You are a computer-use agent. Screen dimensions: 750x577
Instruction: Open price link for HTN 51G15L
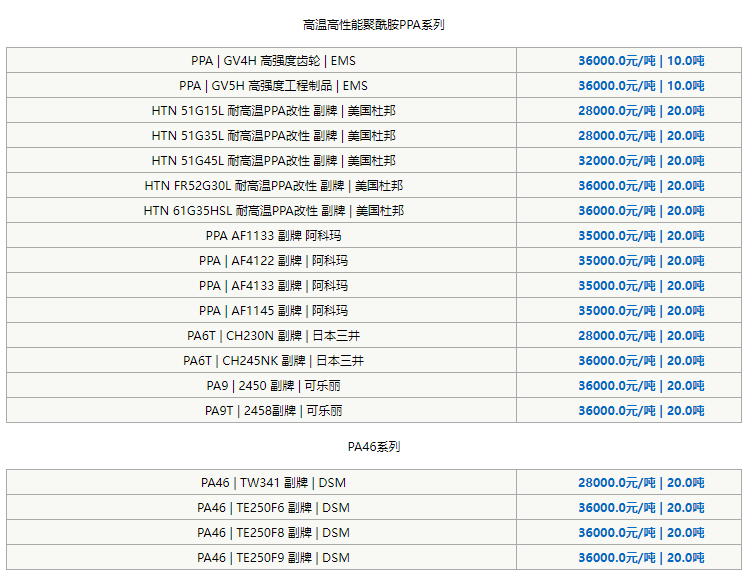(641, 111)
